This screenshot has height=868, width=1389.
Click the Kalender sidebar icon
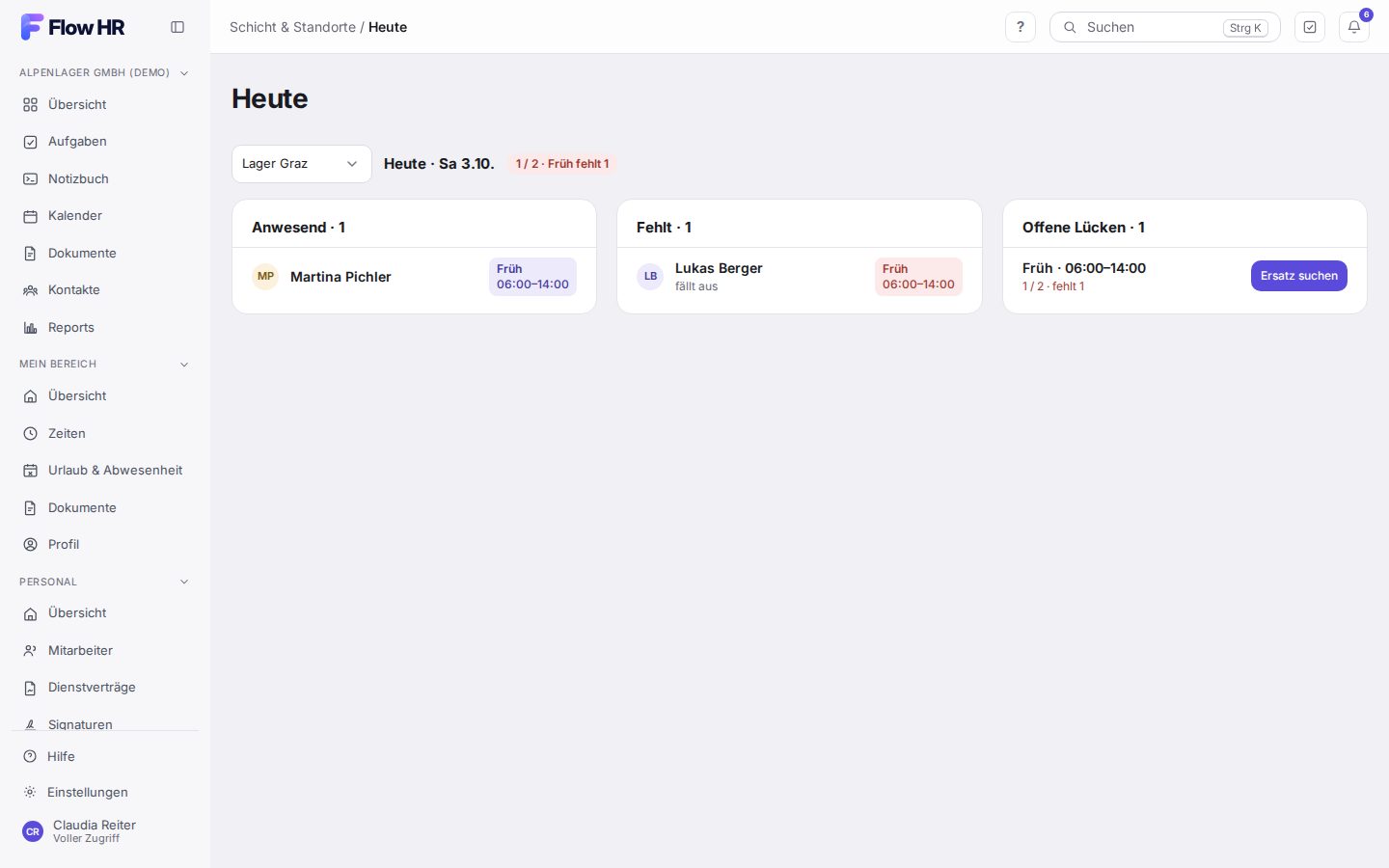(x=31, y=216)
